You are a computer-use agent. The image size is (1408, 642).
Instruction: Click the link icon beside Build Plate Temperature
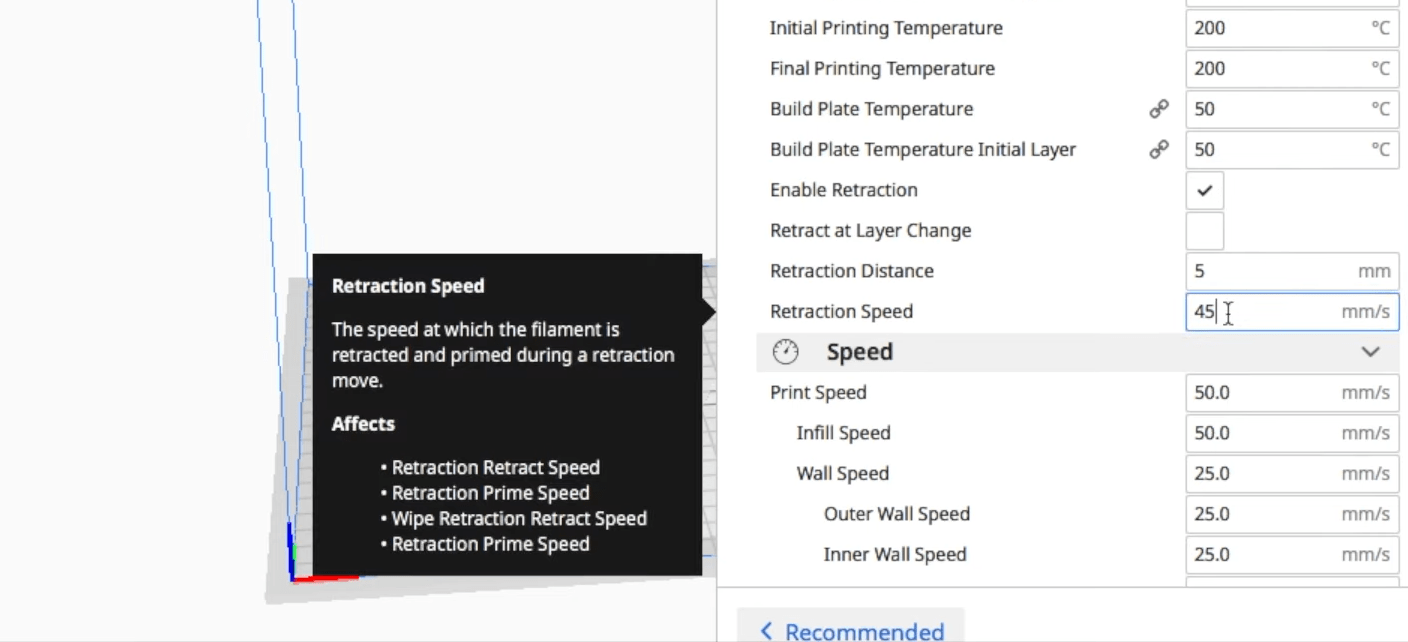pyautogui.click(x=1159, y=109)
